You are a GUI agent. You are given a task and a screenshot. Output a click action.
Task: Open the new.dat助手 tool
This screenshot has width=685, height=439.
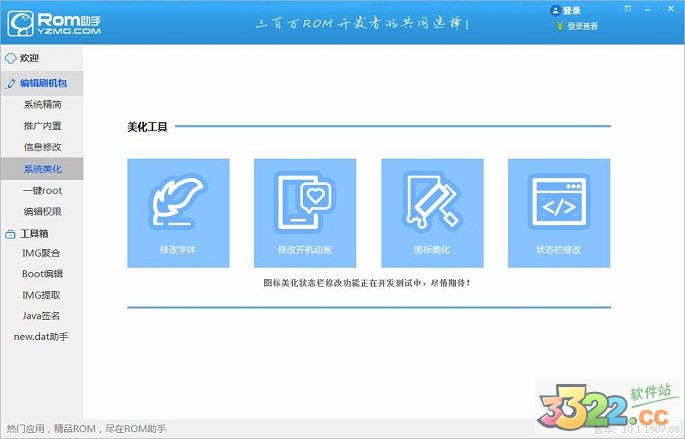(x=42, y=337)
